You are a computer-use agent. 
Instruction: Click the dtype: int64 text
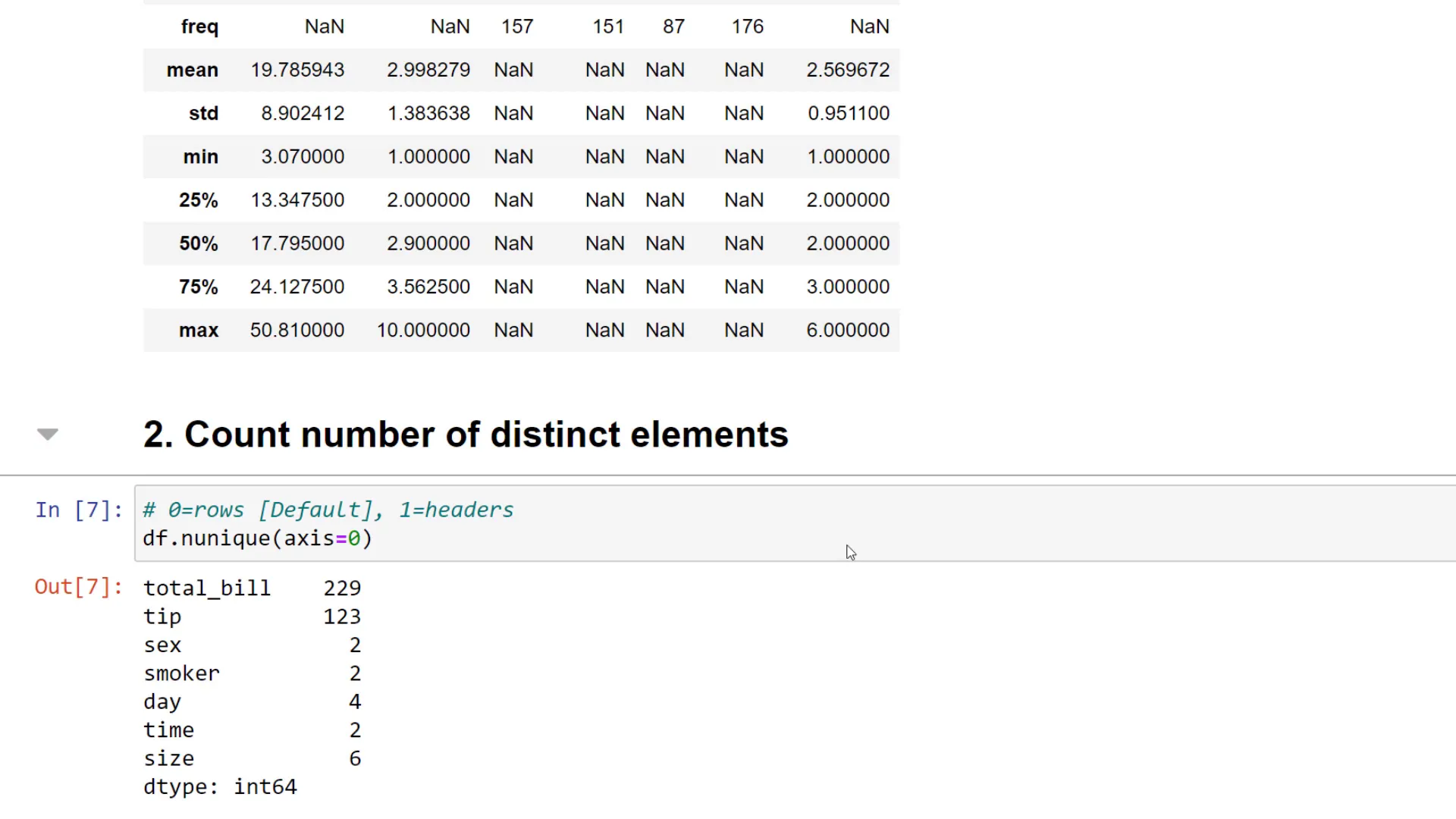(220, 786)
